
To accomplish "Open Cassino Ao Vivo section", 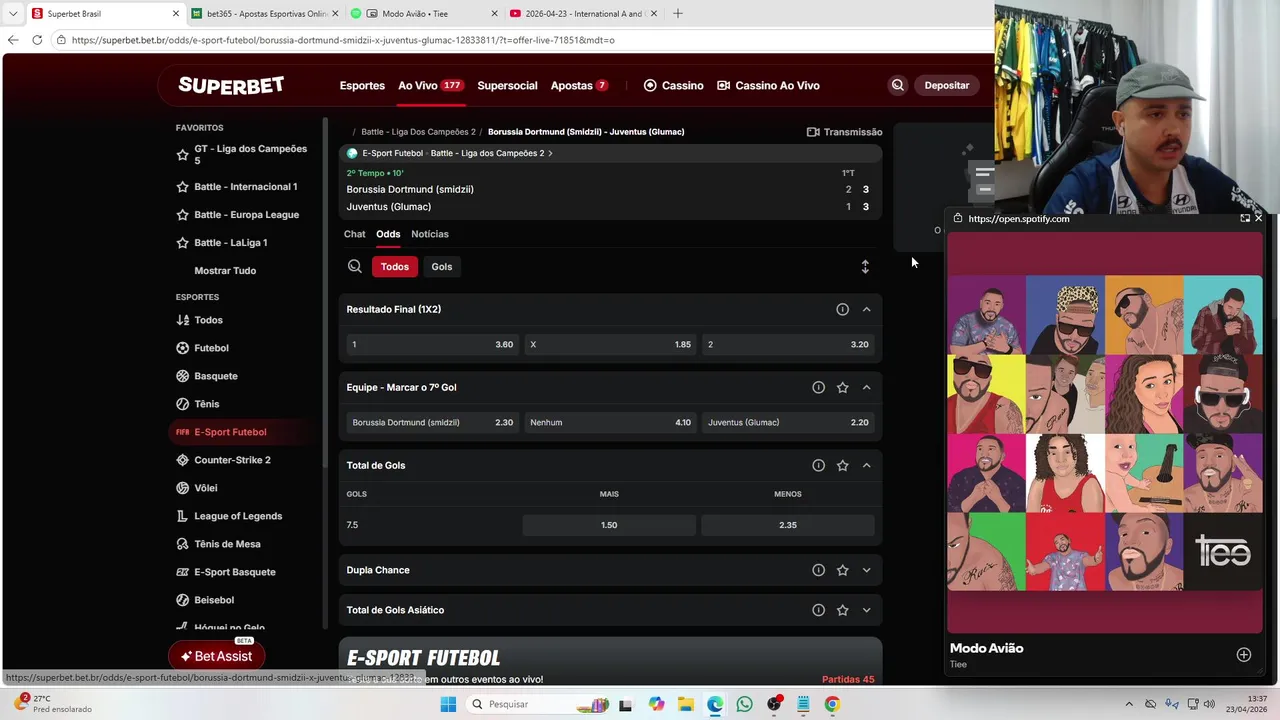I will (768, 85).
